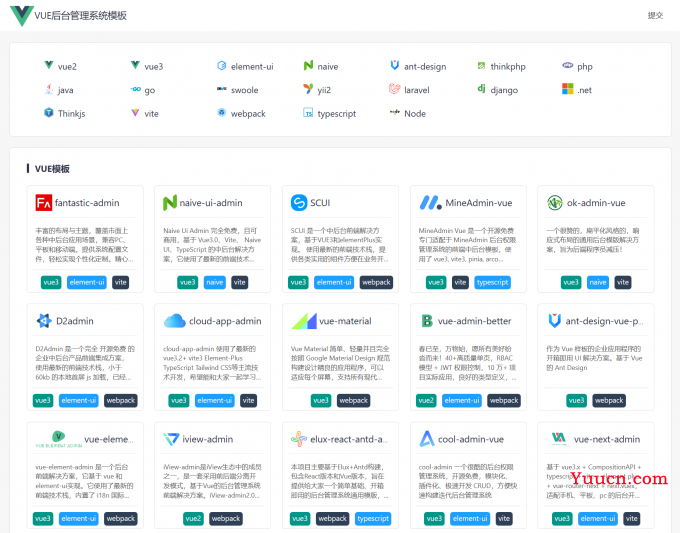Open the vue-admin-better card logo

point(427,321)
